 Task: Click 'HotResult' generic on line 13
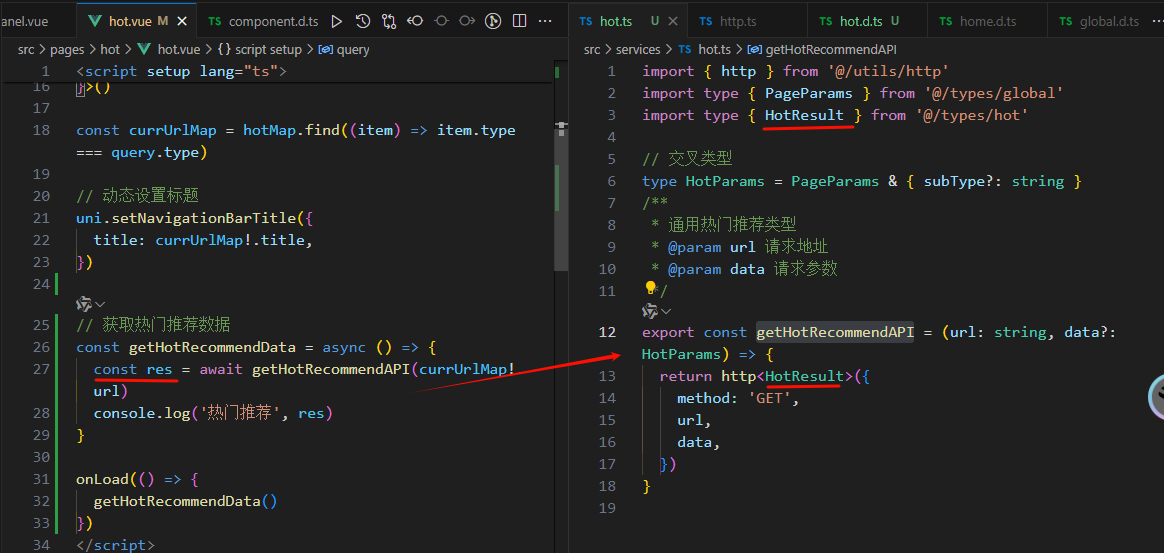805,376
